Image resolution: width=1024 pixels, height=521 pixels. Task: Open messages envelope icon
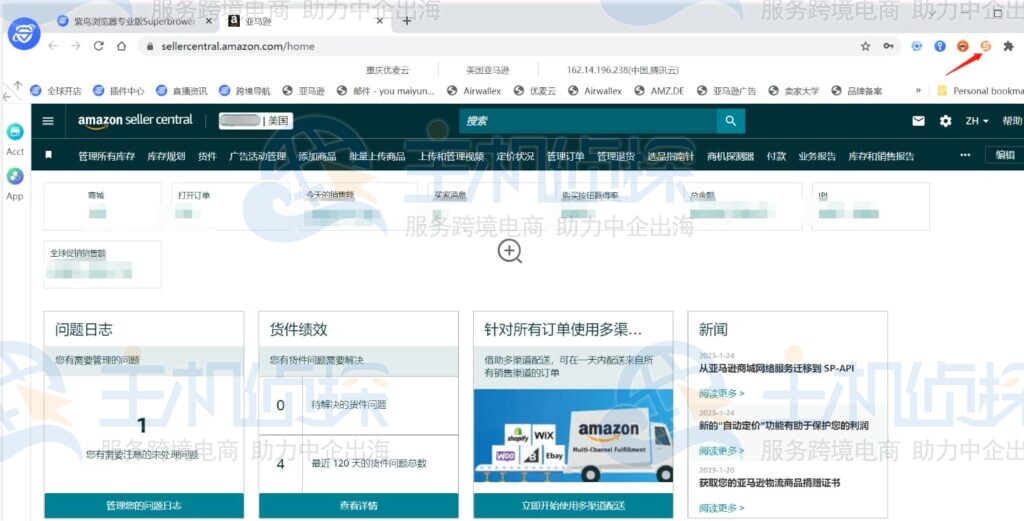coord(918,121)
